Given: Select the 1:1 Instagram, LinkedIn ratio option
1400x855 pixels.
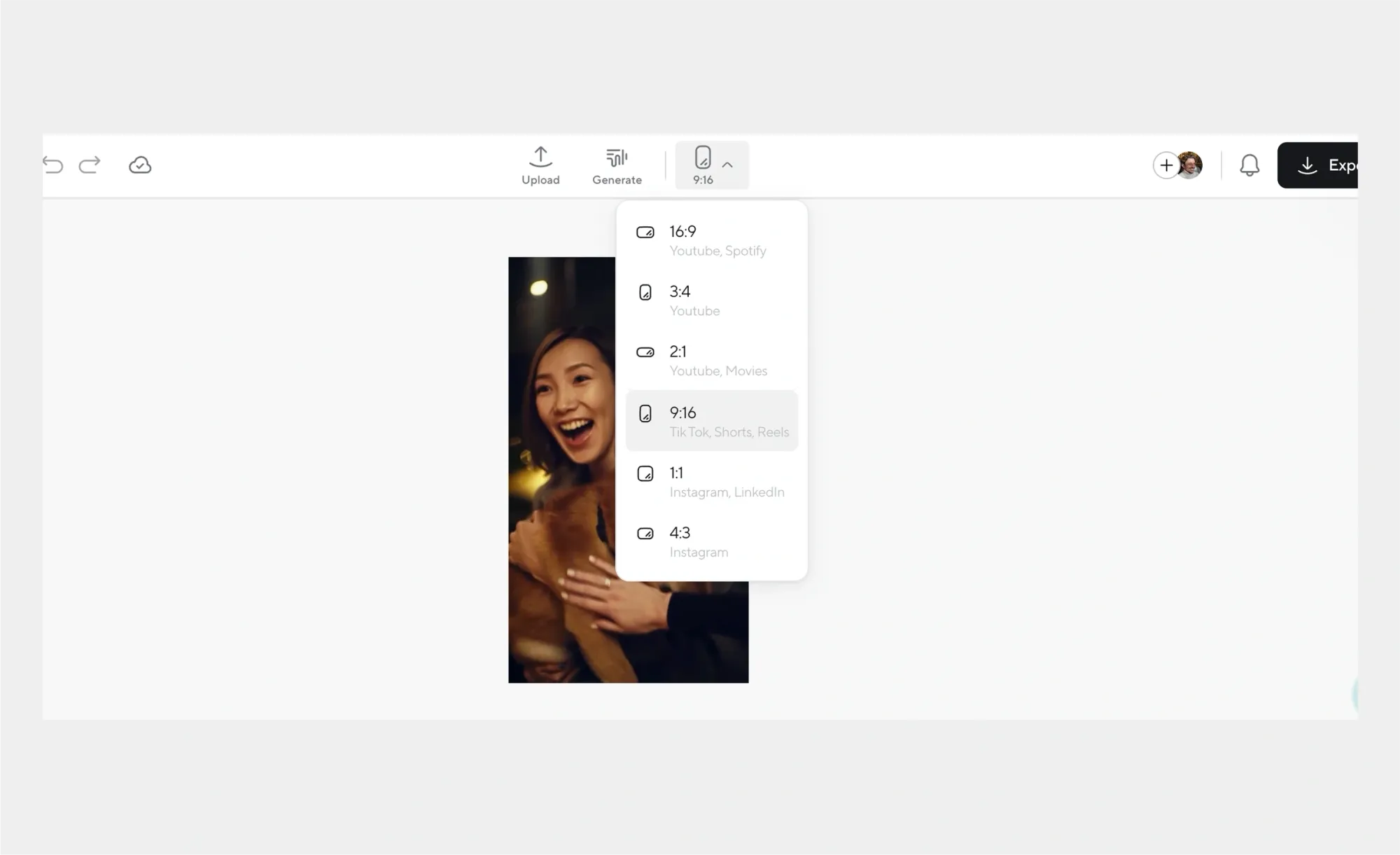Looking at the screenshot, I should click(712, 482).
